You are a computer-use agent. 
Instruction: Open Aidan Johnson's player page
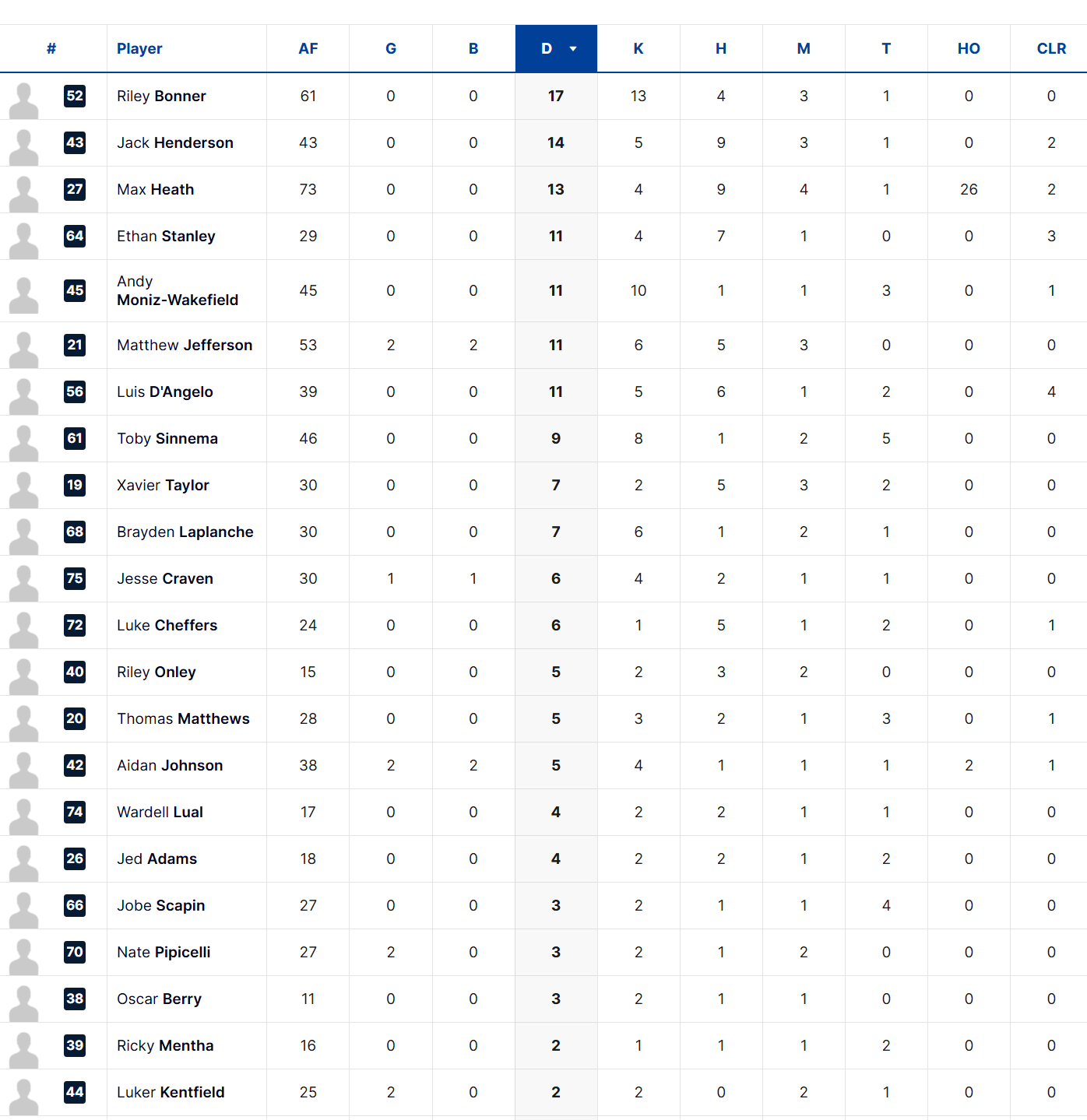[170, 765]
